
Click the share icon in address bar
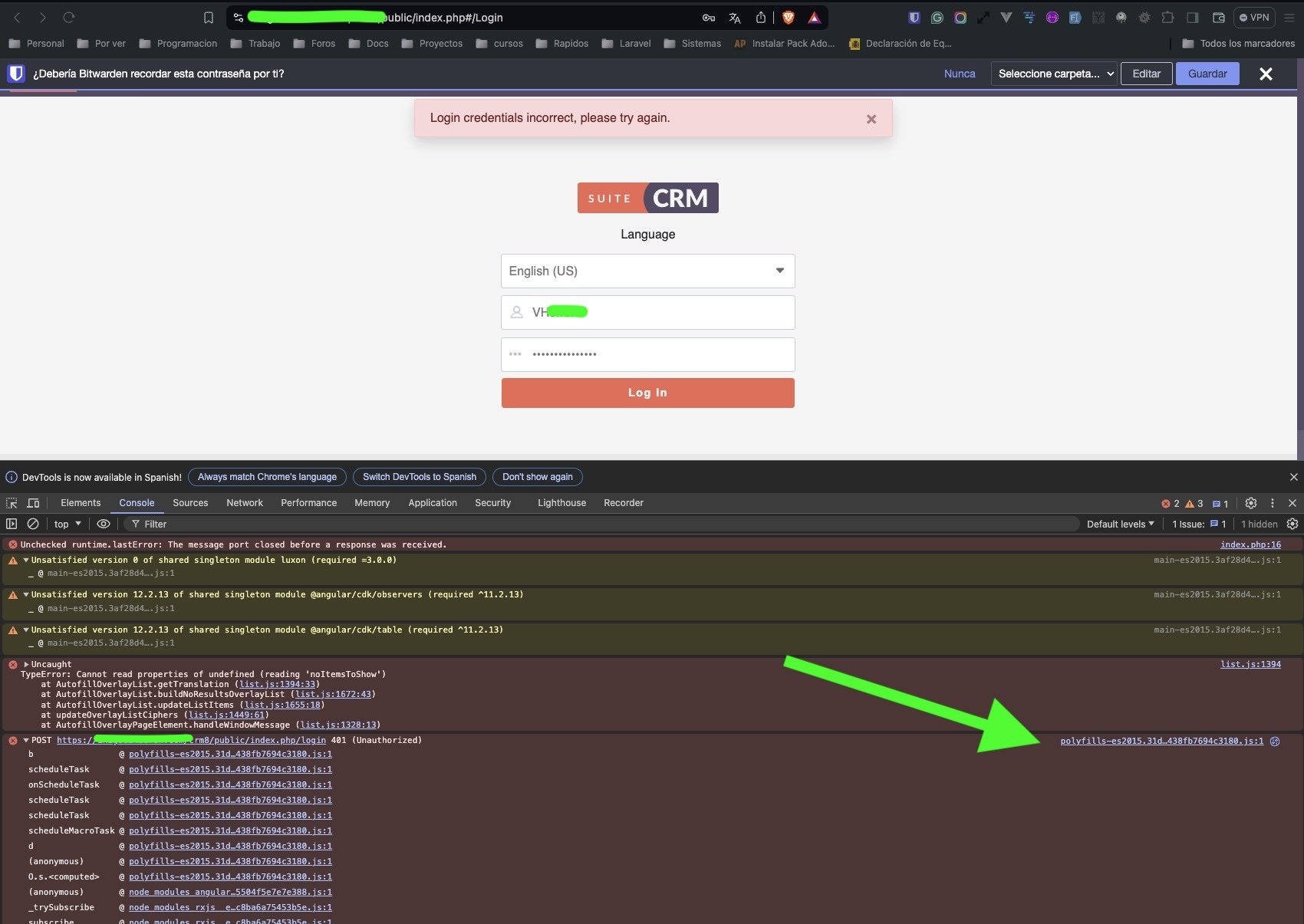point(761,17)
